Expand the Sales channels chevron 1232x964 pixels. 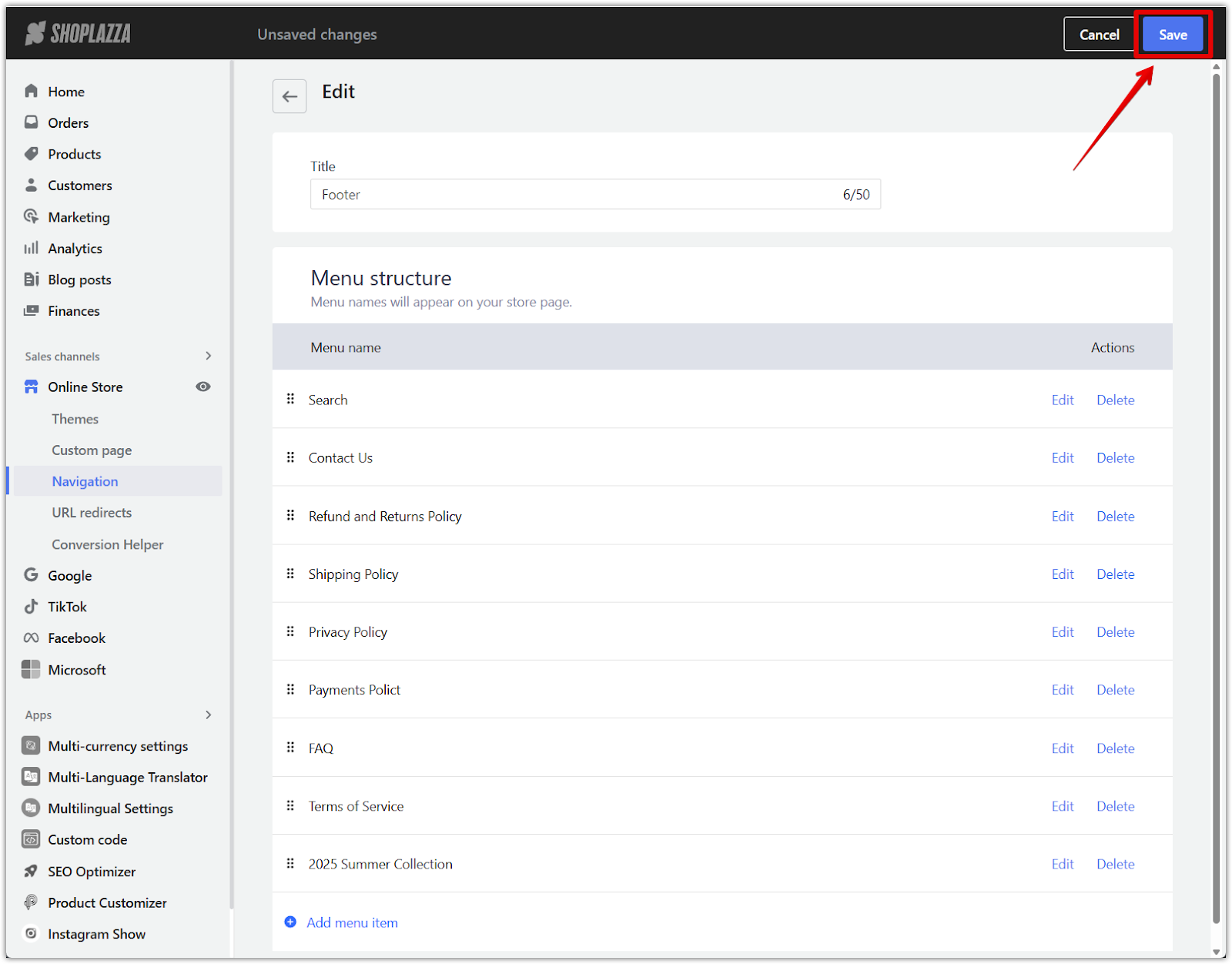tap(208, 356)
